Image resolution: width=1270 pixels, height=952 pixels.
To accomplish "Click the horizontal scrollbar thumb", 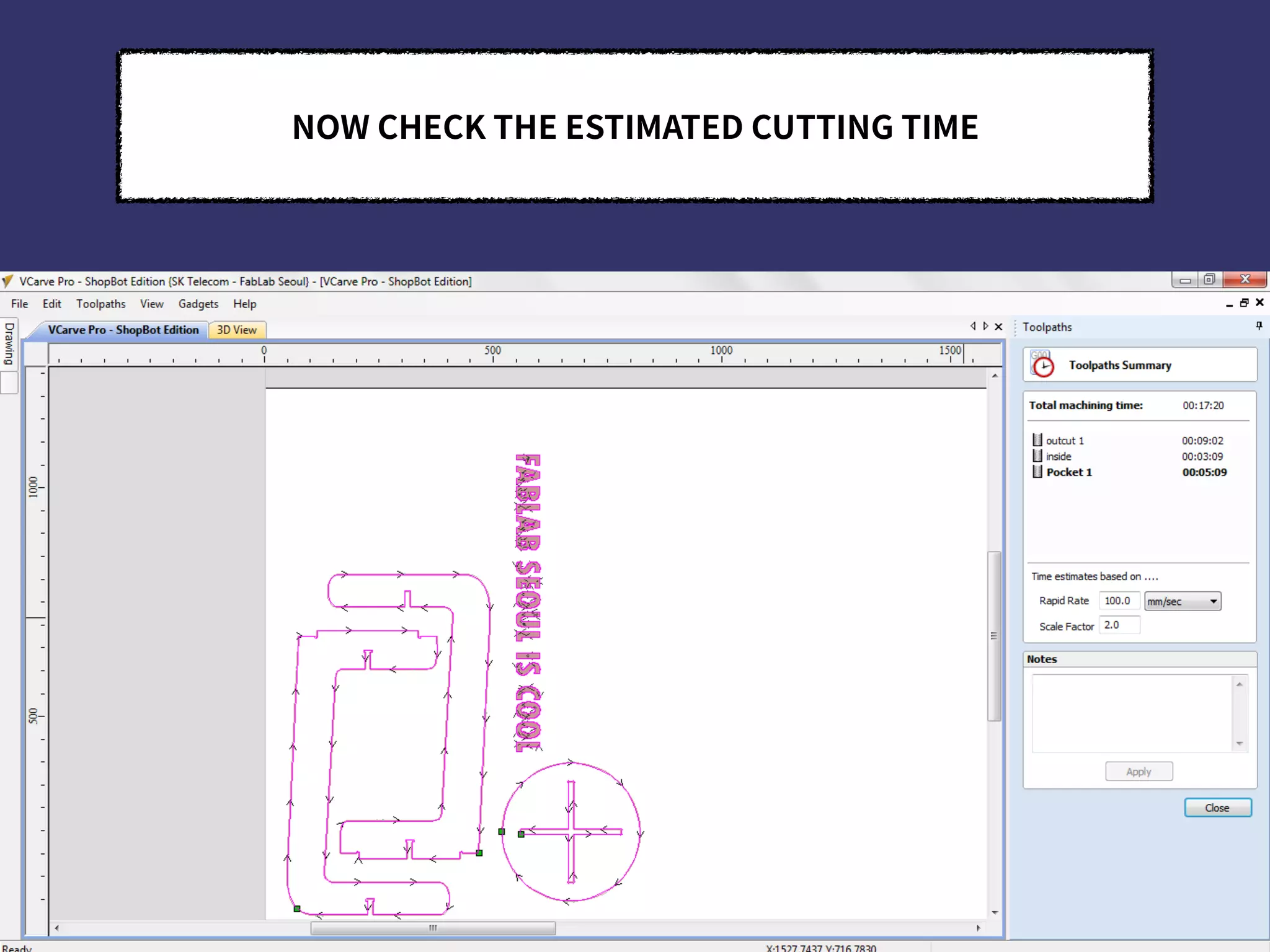I will tap(433, 928).
